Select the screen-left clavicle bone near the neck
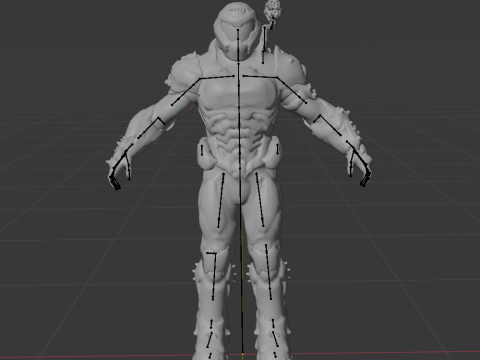Image resolution: width=480 pixels, height=360 pixels. coord(217,78)
